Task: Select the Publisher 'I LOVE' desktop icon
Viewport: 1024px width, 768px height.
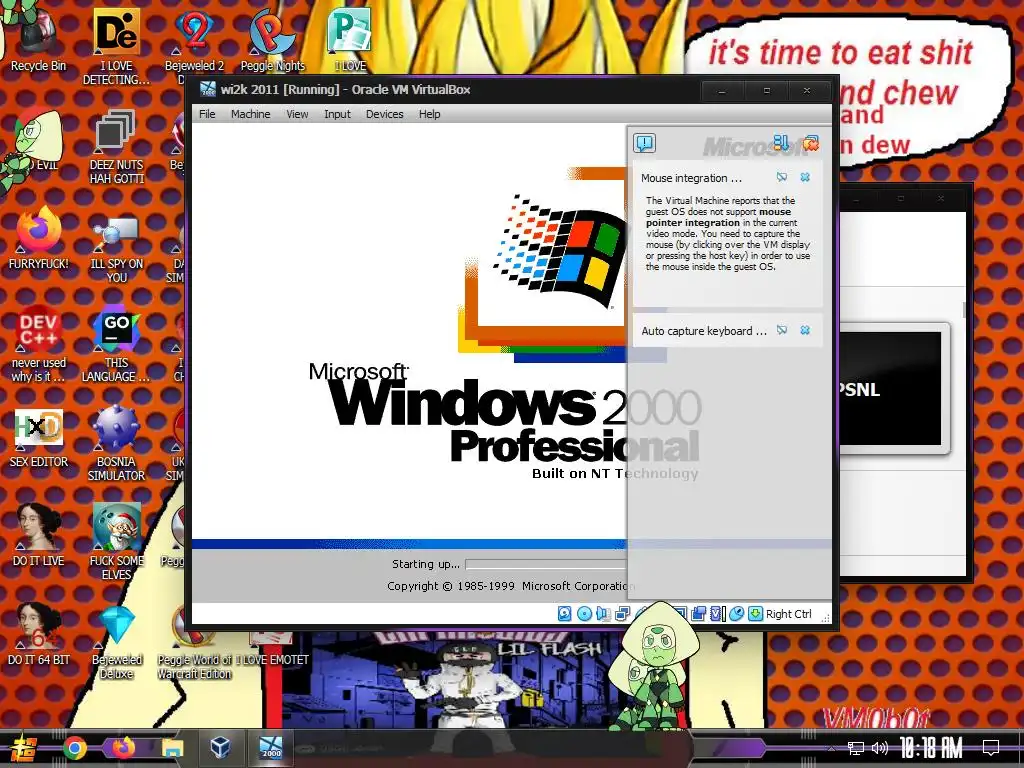Action: coord(350,39)
